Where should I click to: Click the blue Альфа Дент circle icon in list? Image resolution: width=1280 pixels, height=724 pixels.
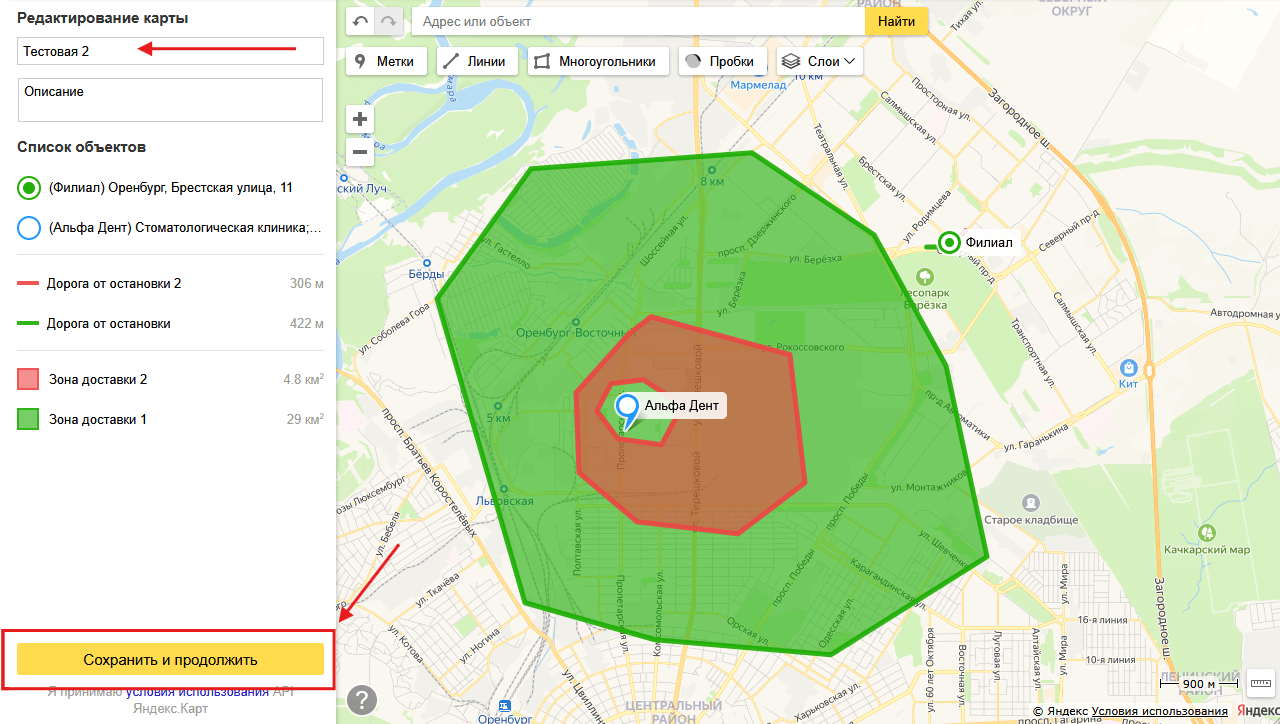pos(29,228)
